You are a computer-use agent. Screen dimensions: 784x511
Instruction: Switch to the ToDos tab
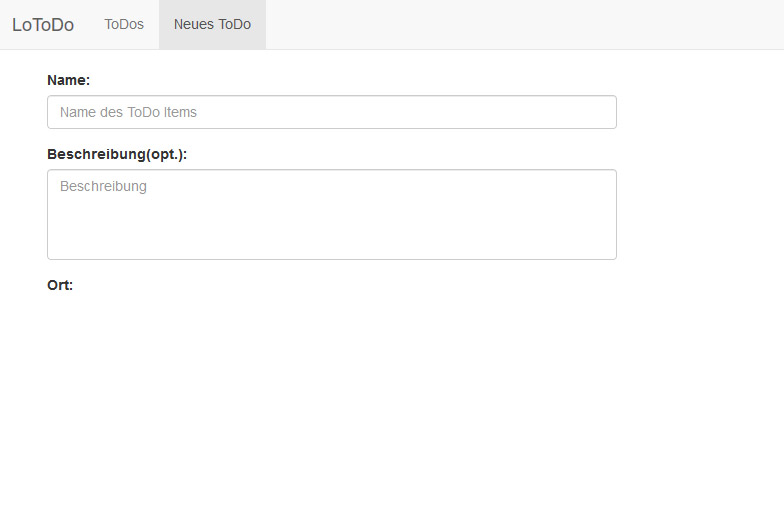[124, 24]
